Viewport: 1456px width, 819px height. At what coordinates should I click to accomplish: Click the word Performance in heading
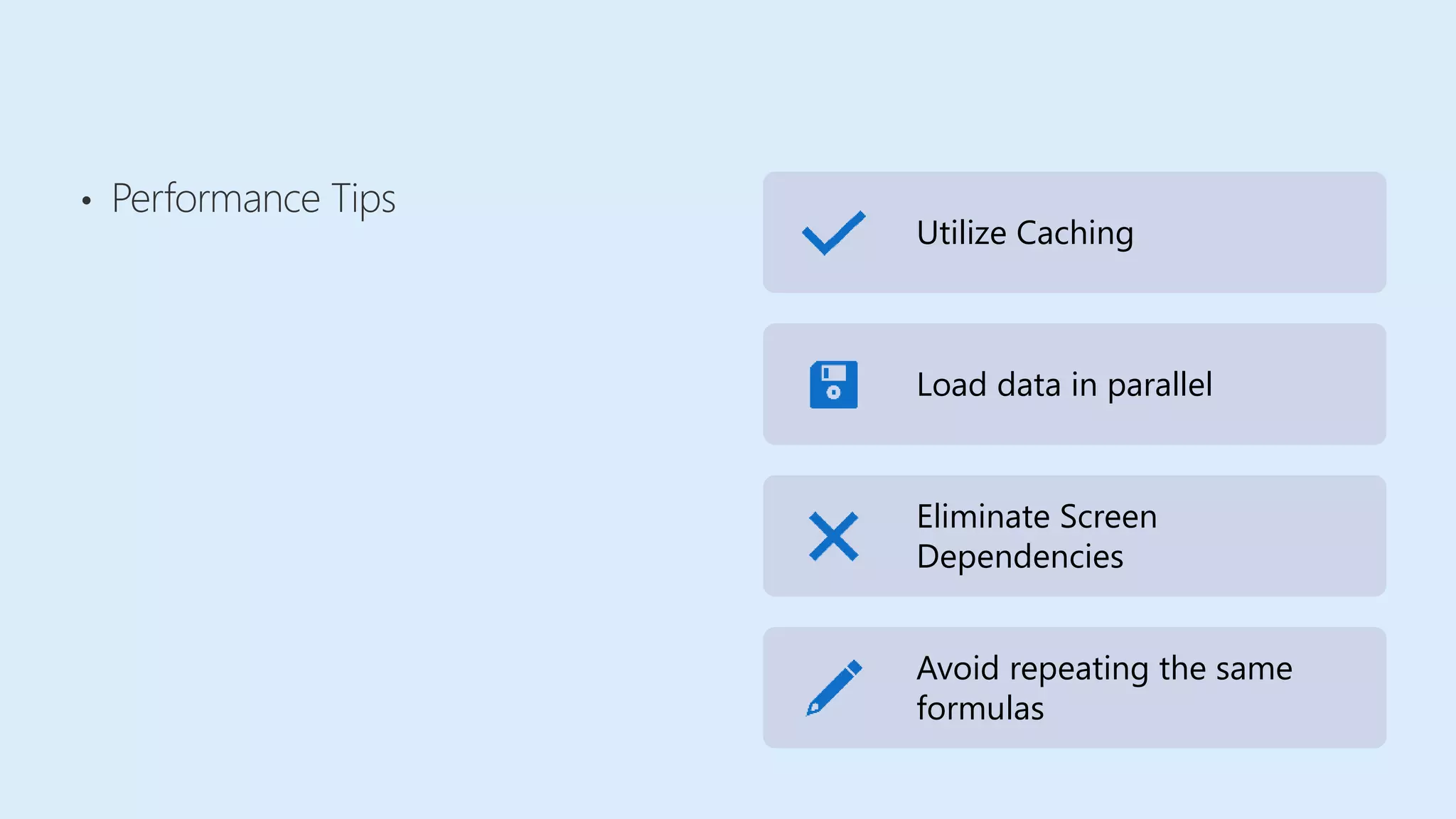point(215,198)
